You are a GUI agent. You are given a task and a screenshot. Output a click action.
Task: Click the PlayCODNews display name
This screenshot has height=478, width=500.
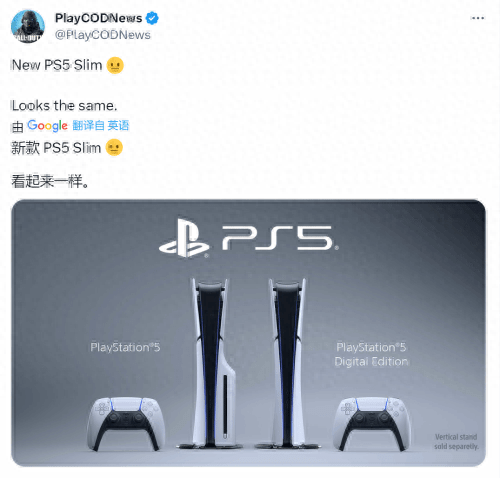98,18
